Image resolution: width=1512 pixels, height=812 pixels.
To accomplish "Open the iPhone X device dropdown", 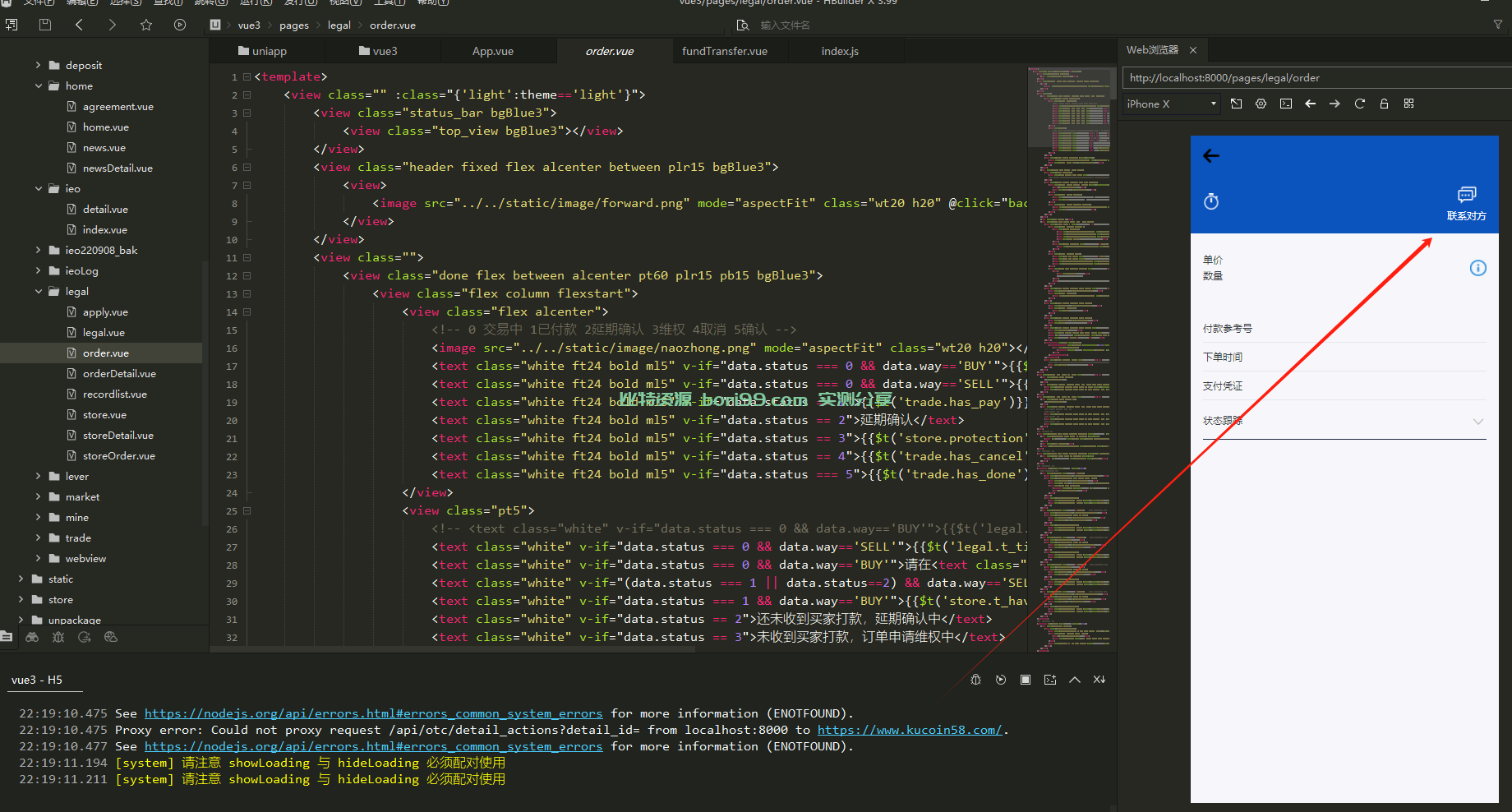I will [x=1171, y=104].
